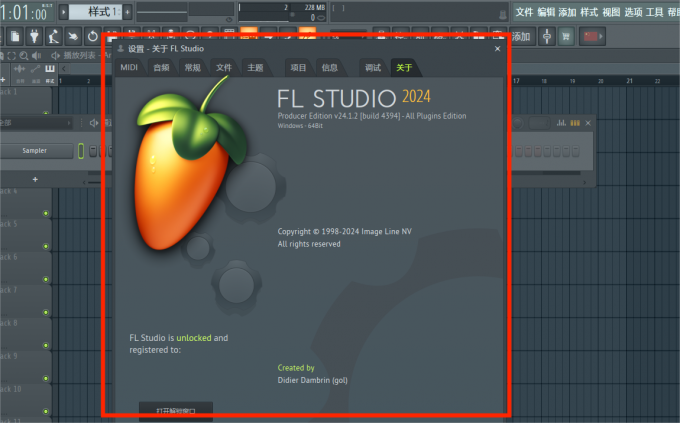Switch to the 项目 settings tab
Image resolution: width=680 pixels, height=423 pixels.
[298, 68]
